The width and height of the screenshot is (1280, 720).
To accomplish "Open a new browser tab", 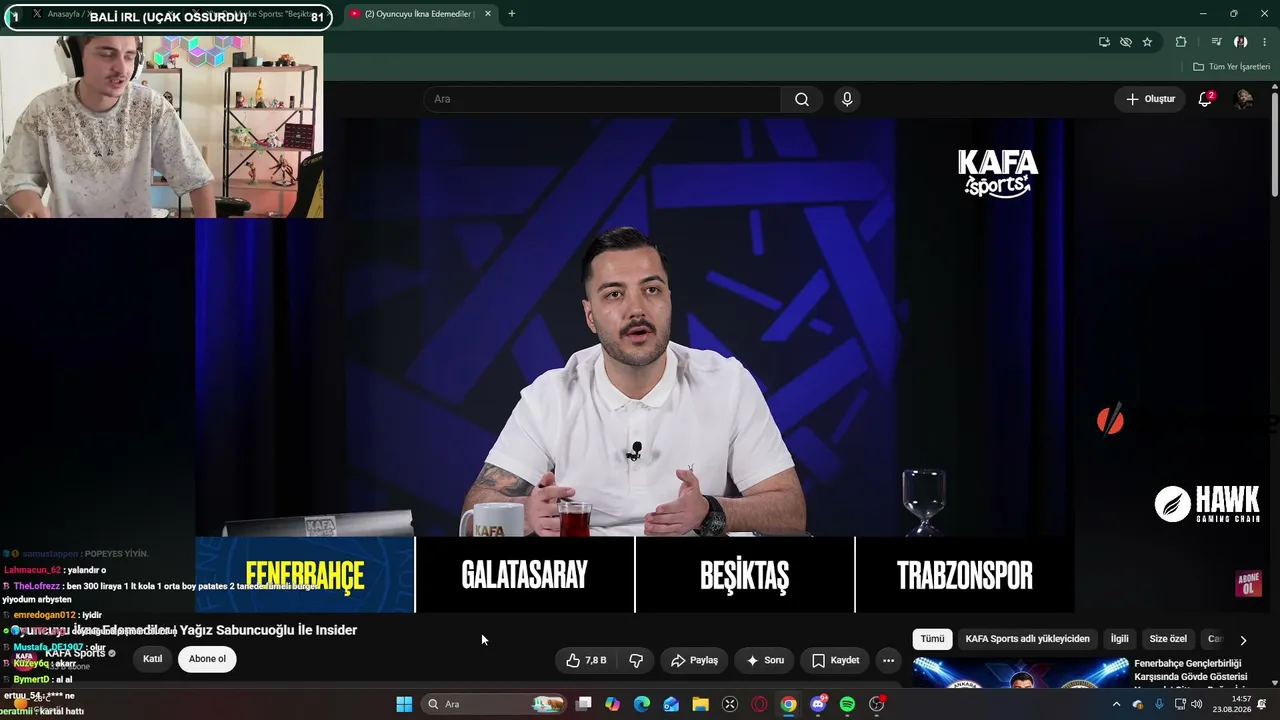I will pos(512,14).
